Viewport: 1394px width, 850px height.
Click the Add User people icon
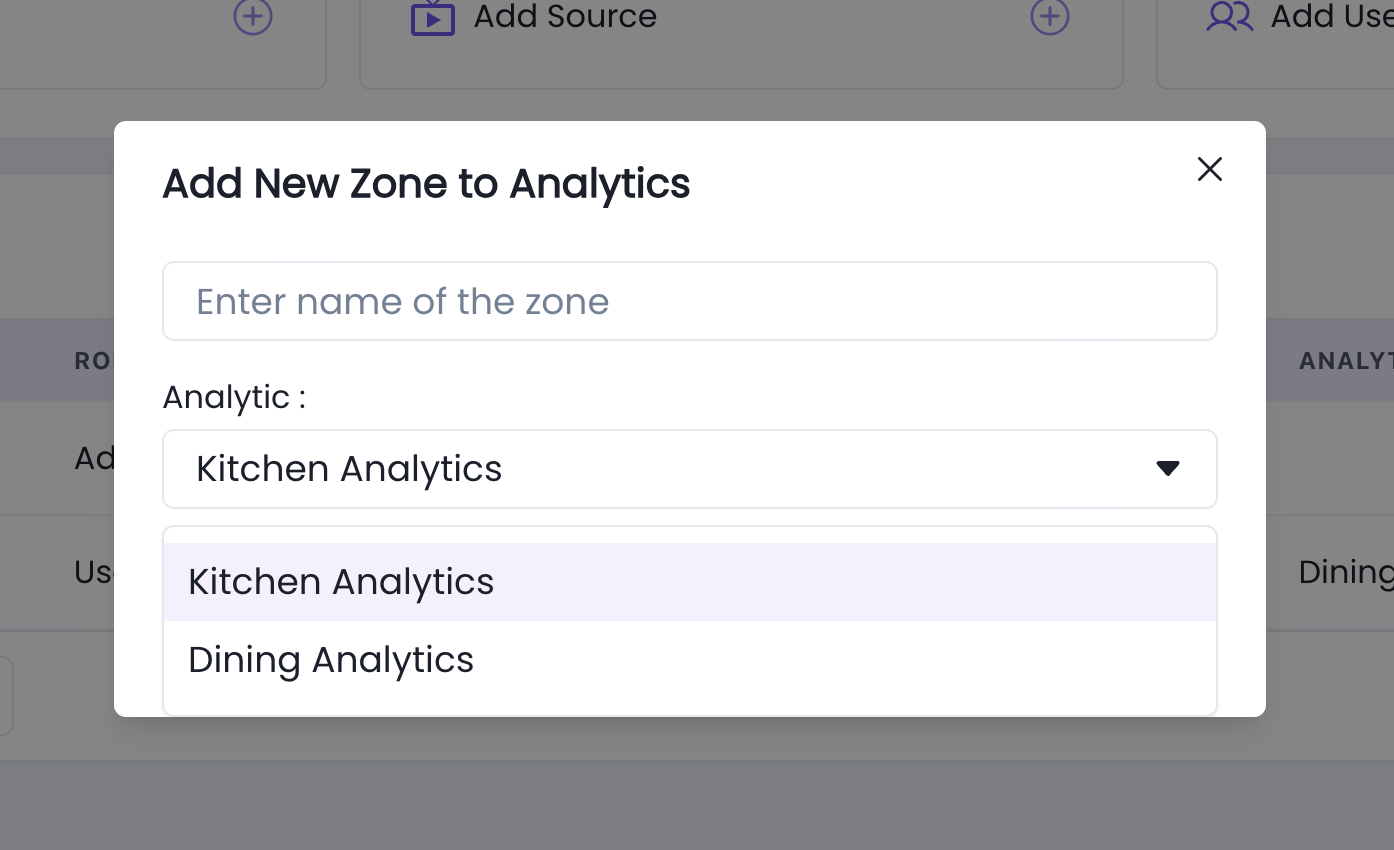[1230, 16]
